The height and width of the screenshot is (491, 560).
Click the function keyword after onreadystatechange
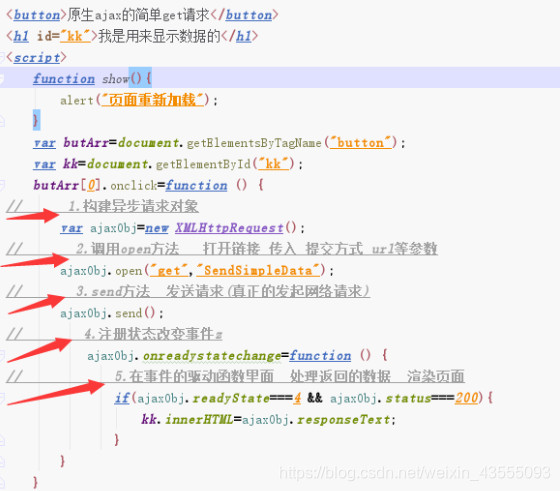point(320,356)
